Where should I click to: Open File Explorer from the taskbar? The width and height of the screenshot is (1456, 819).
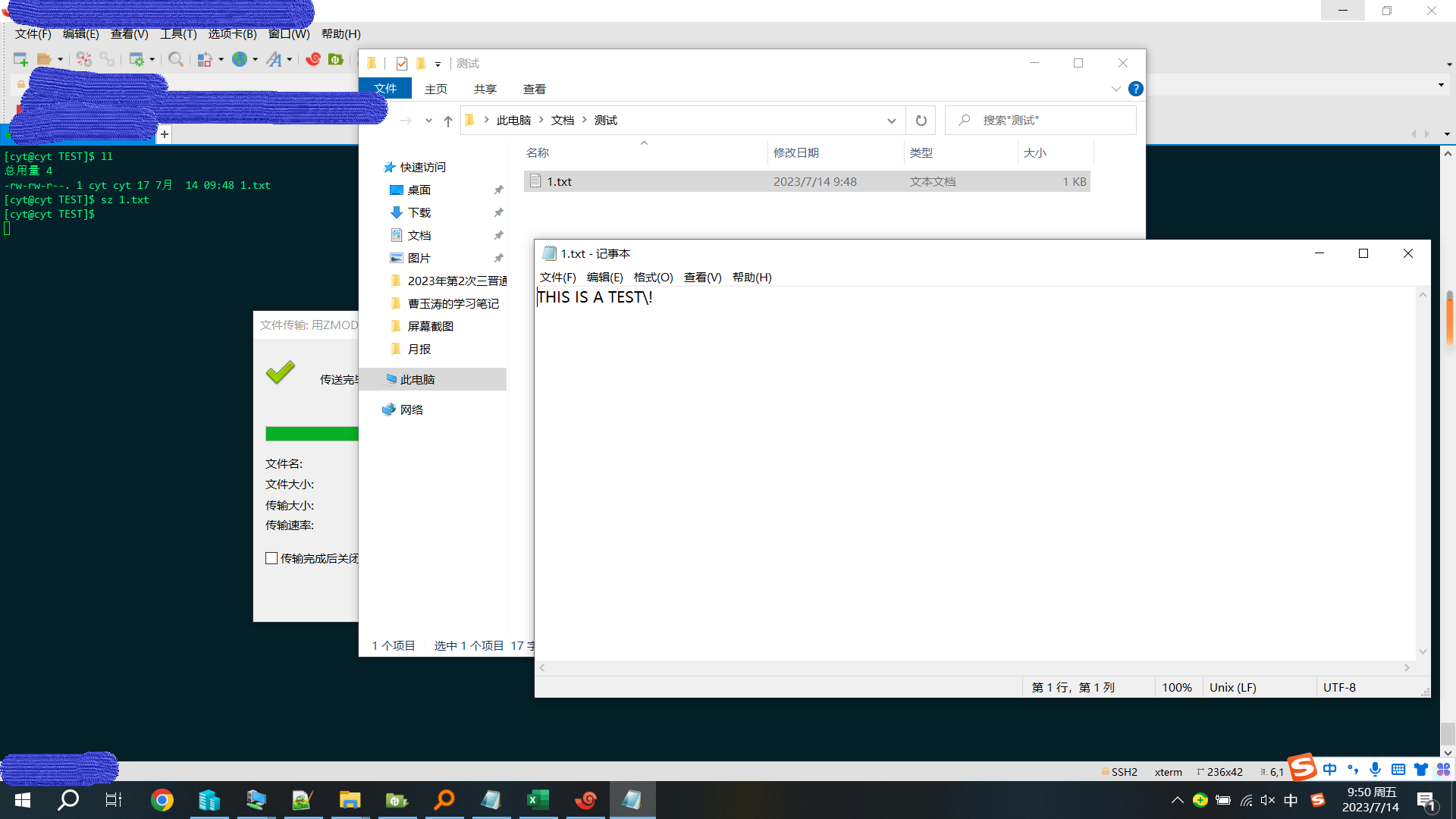tap(350, 800)
